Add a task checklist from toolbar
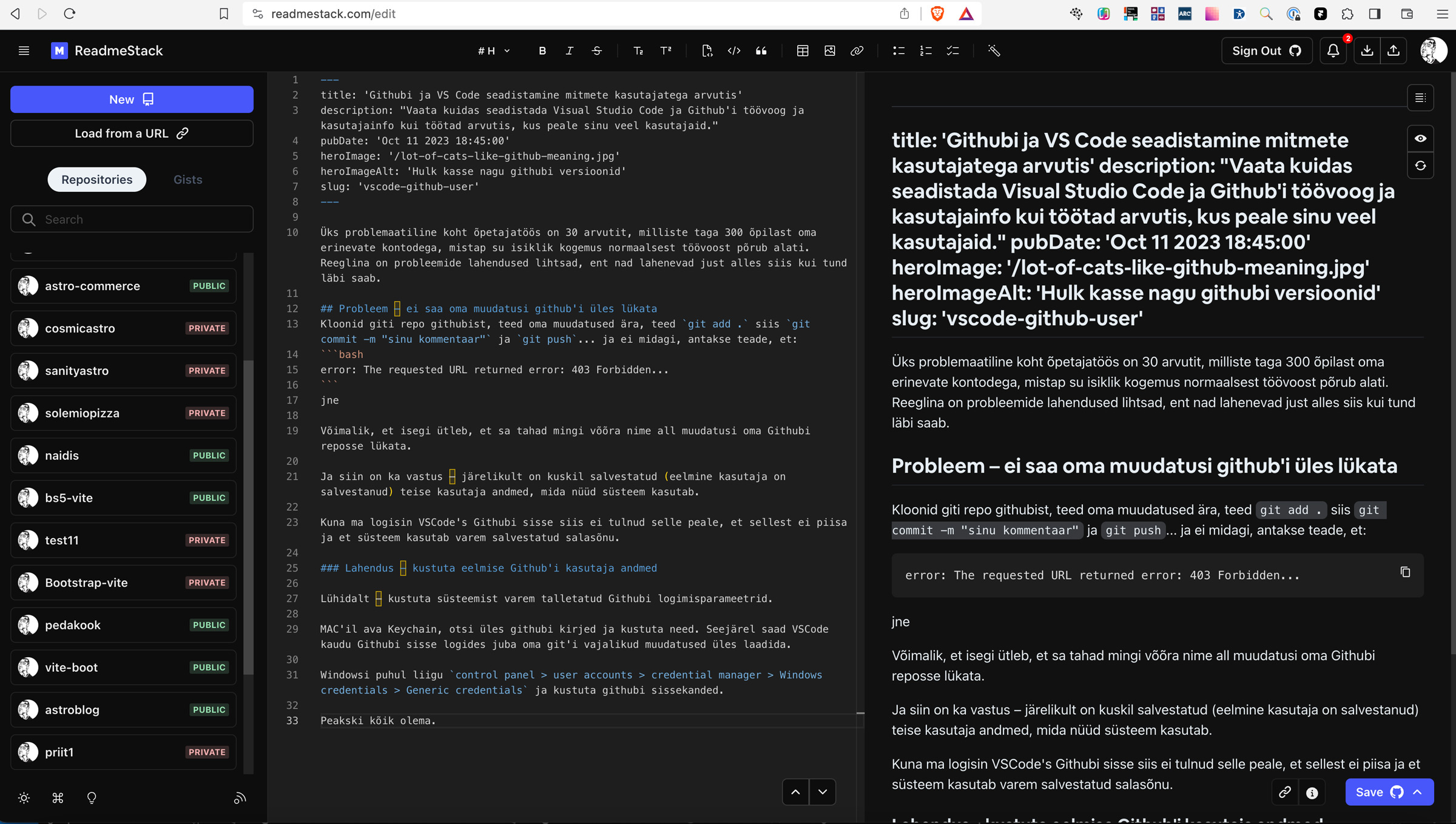1456x824 pixels. (953, 51)
